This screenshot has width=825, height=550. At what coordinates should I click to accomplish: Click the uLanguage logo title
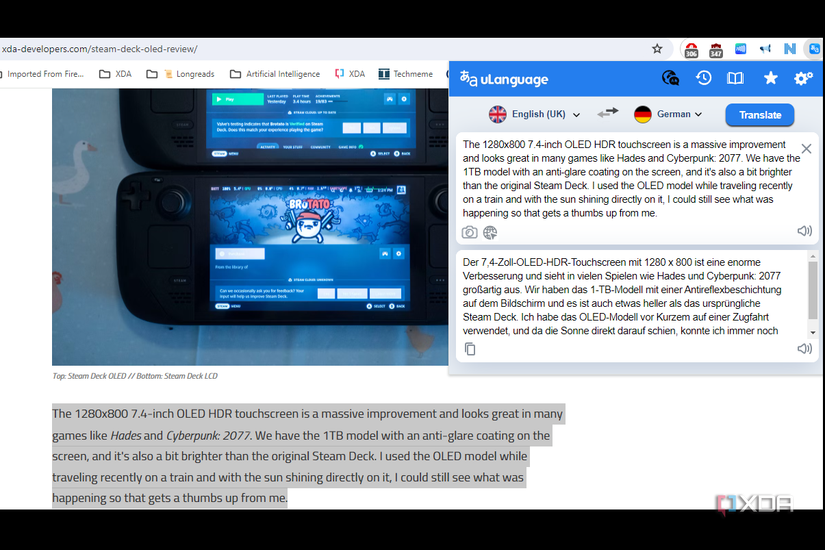(504, 79)
